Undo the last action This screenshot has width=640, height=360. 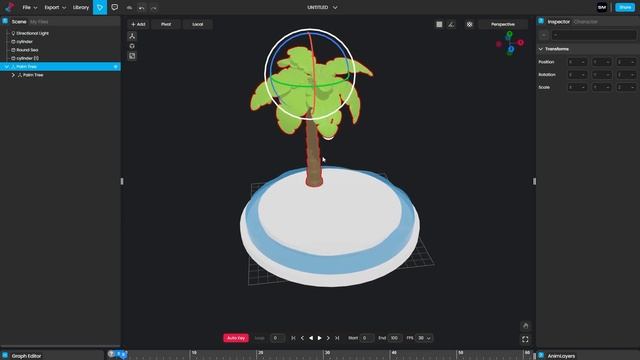(x=141, y=8)
